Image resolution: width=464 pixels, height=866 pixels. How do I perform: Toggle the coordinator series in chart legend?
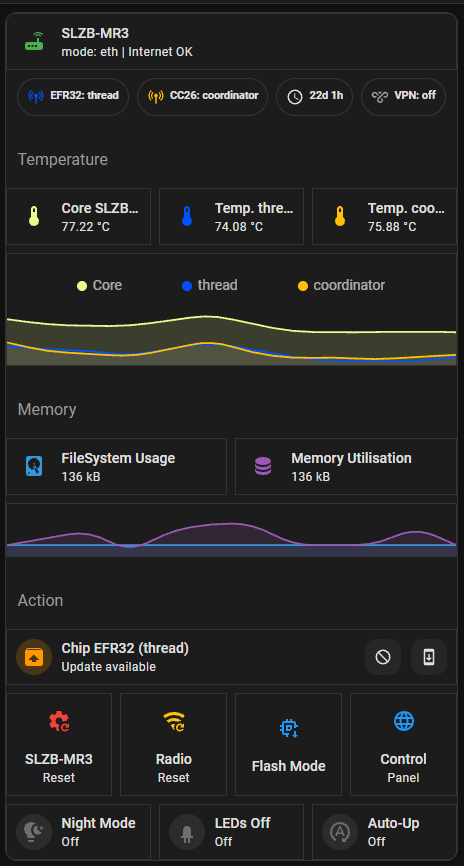coord(341,286)
